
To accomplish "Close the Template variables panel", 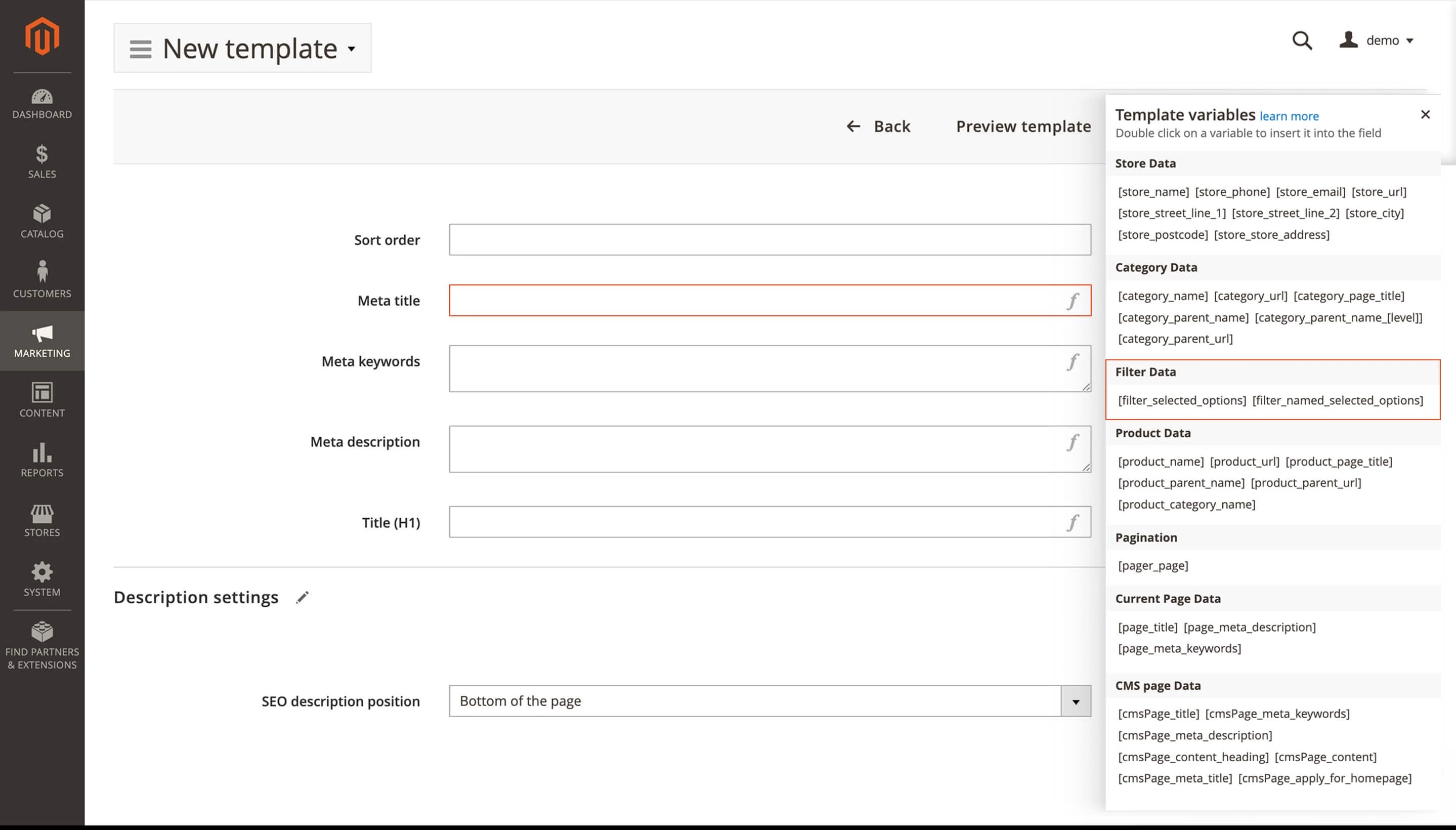I will (1425, 114).
